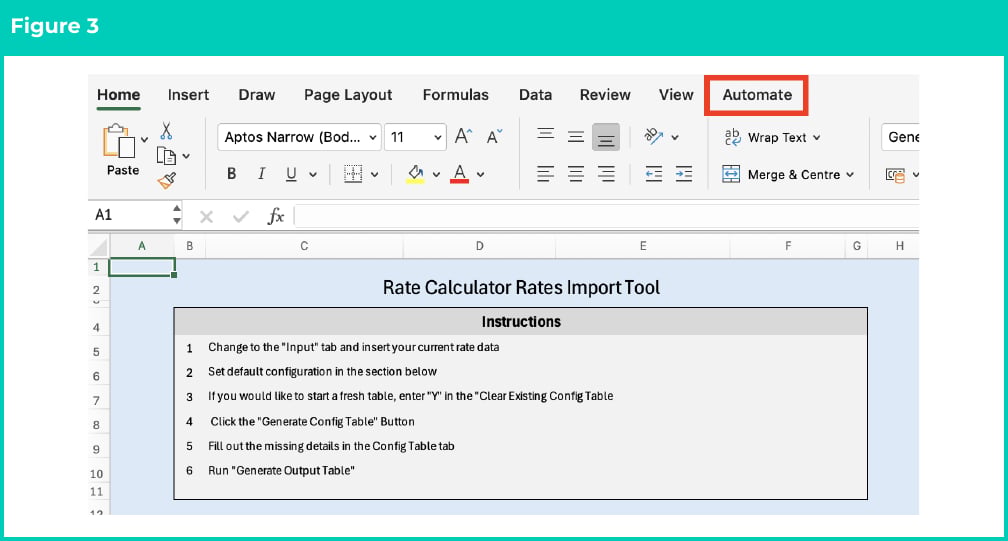Open the Automate tab
The image size is (1008, 541).
click(x=757, y=95)
